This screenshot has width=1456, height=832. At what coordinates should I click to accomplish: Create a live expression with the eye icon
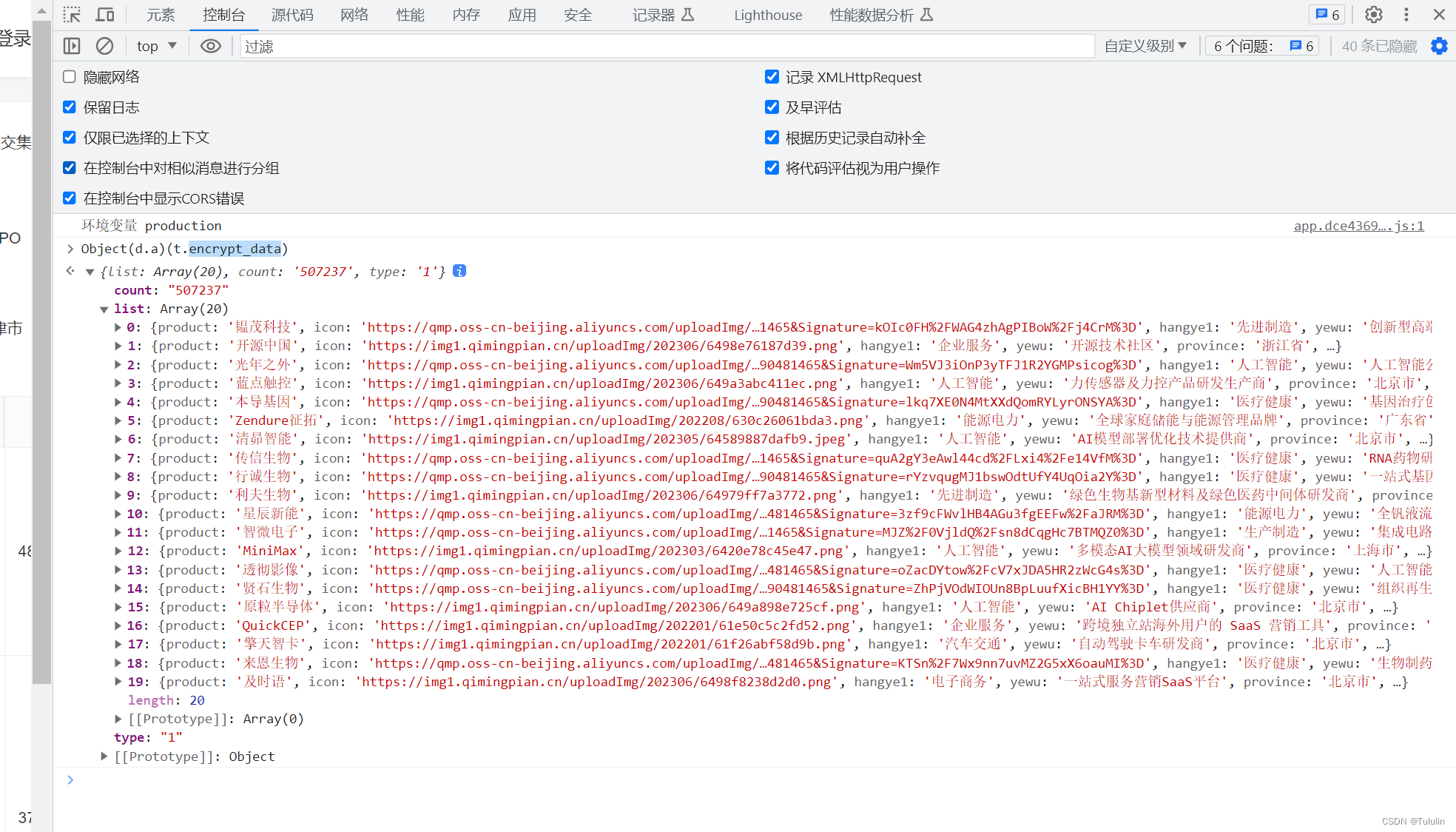(211, 46)
